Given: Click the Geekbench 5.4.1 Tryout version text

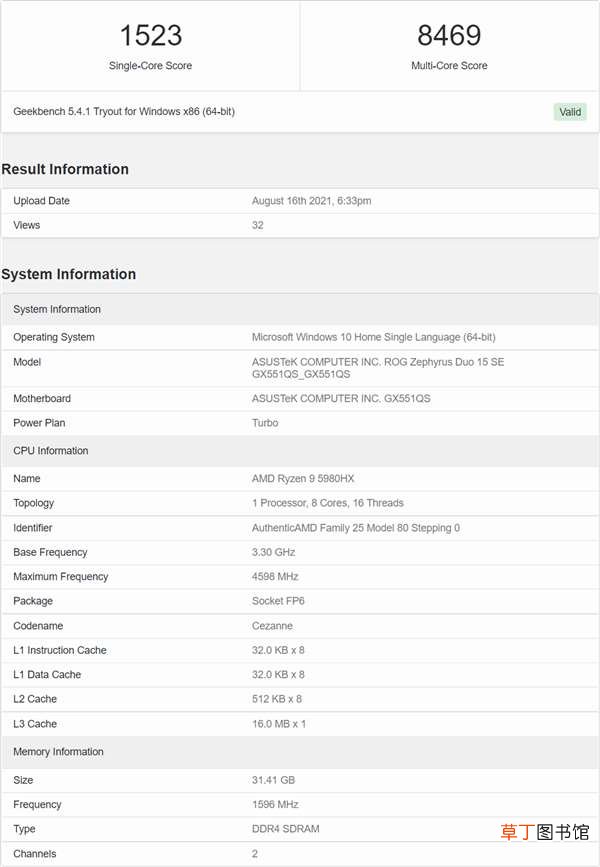Looking at the screenshot, I should [124, 112].
